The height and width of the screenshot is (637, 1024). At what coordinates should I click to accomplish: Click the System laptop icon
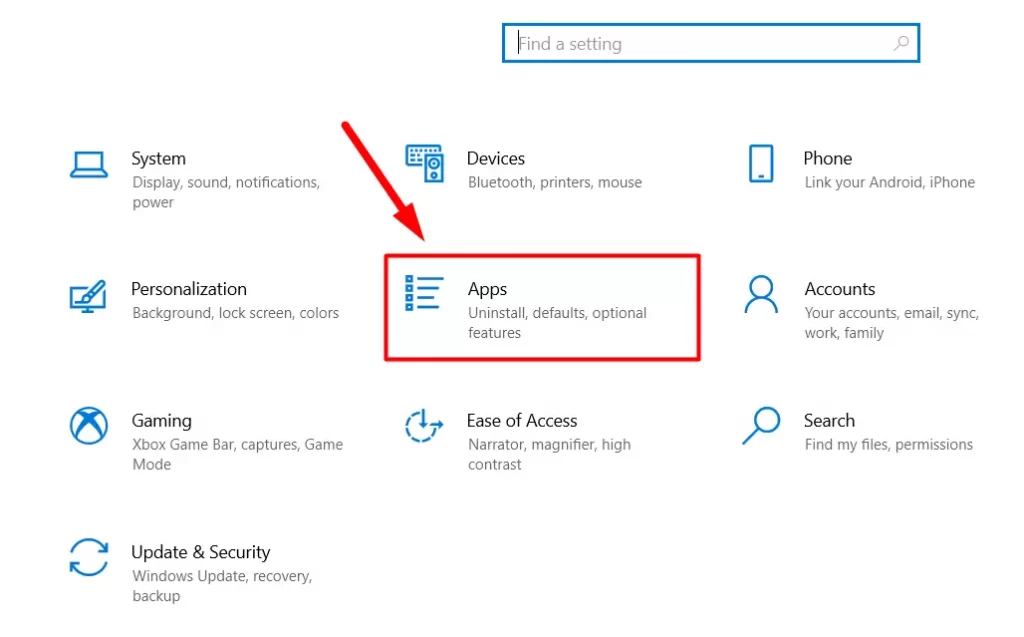pyautogui.click(x=89, y=165)
